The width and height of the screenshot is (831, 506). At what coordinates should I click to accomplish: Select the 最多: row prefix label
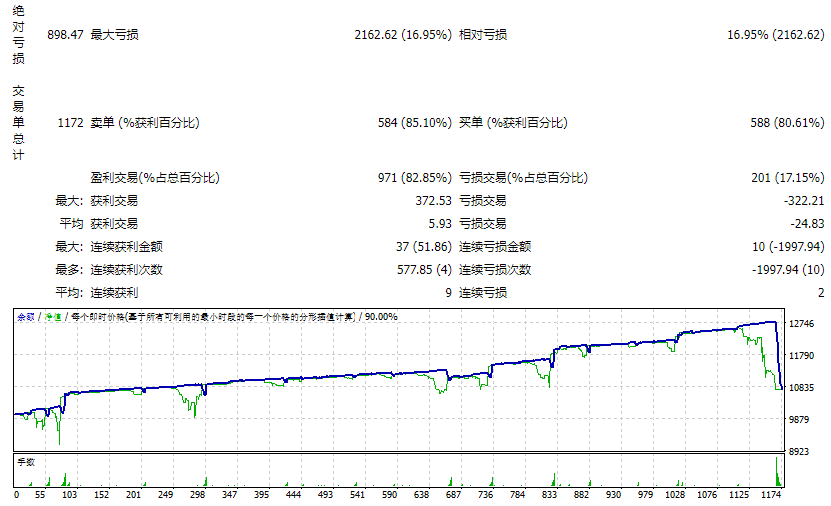[x=69, y=270]
